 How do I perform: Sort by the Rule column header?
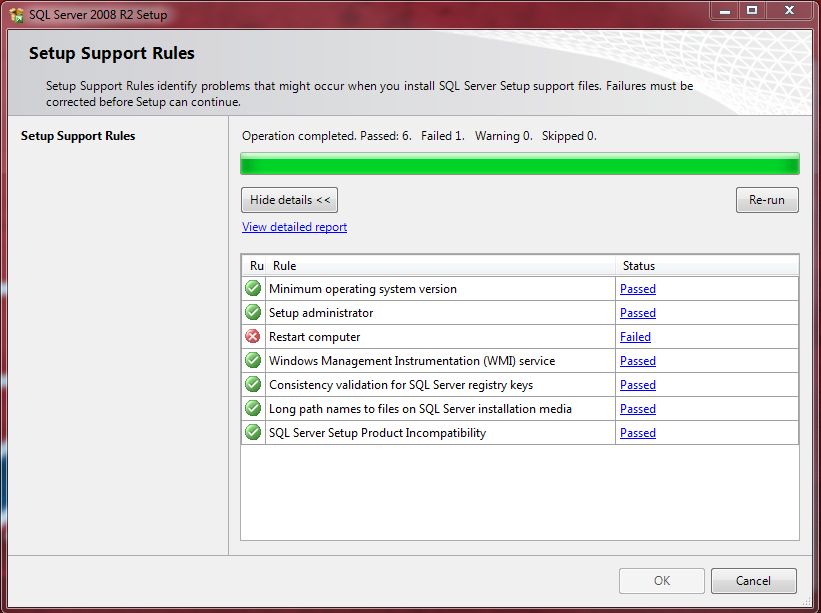(x=441, y=265)
